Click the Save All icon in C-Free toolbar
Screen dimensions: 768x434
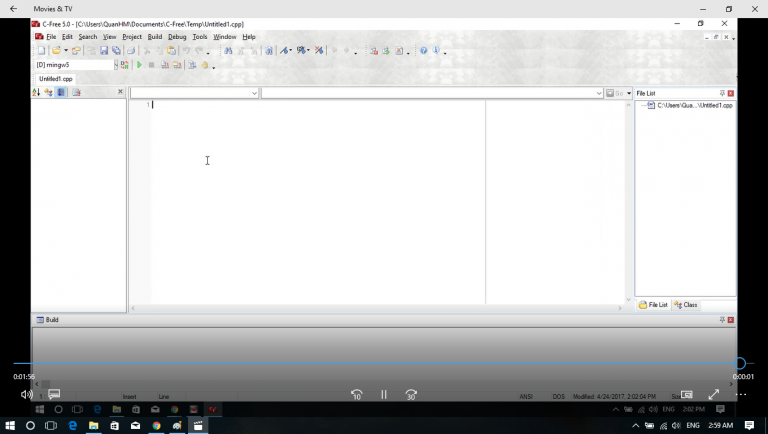(x=117, y=50)
